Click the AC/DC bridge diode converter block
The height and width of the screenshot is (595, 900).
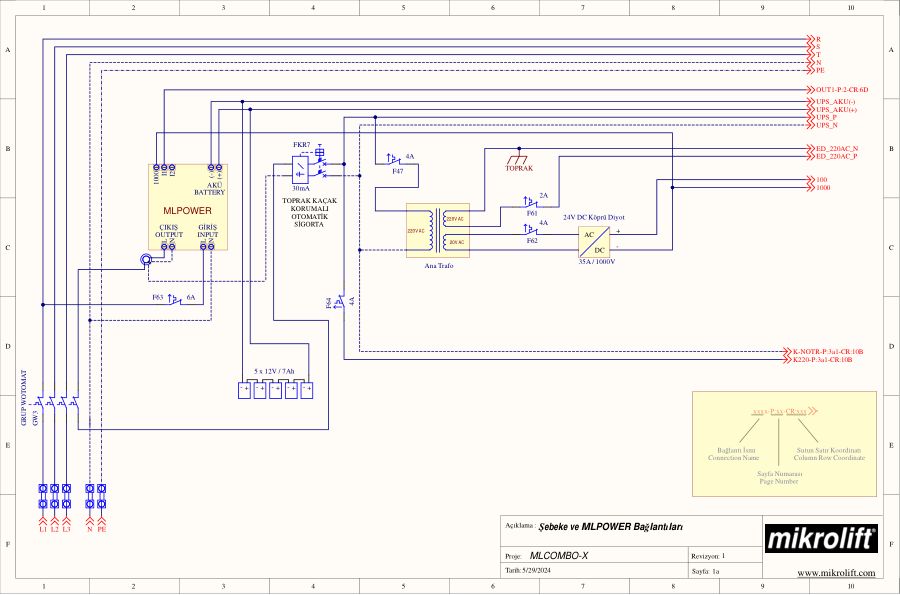click(594, 242)
